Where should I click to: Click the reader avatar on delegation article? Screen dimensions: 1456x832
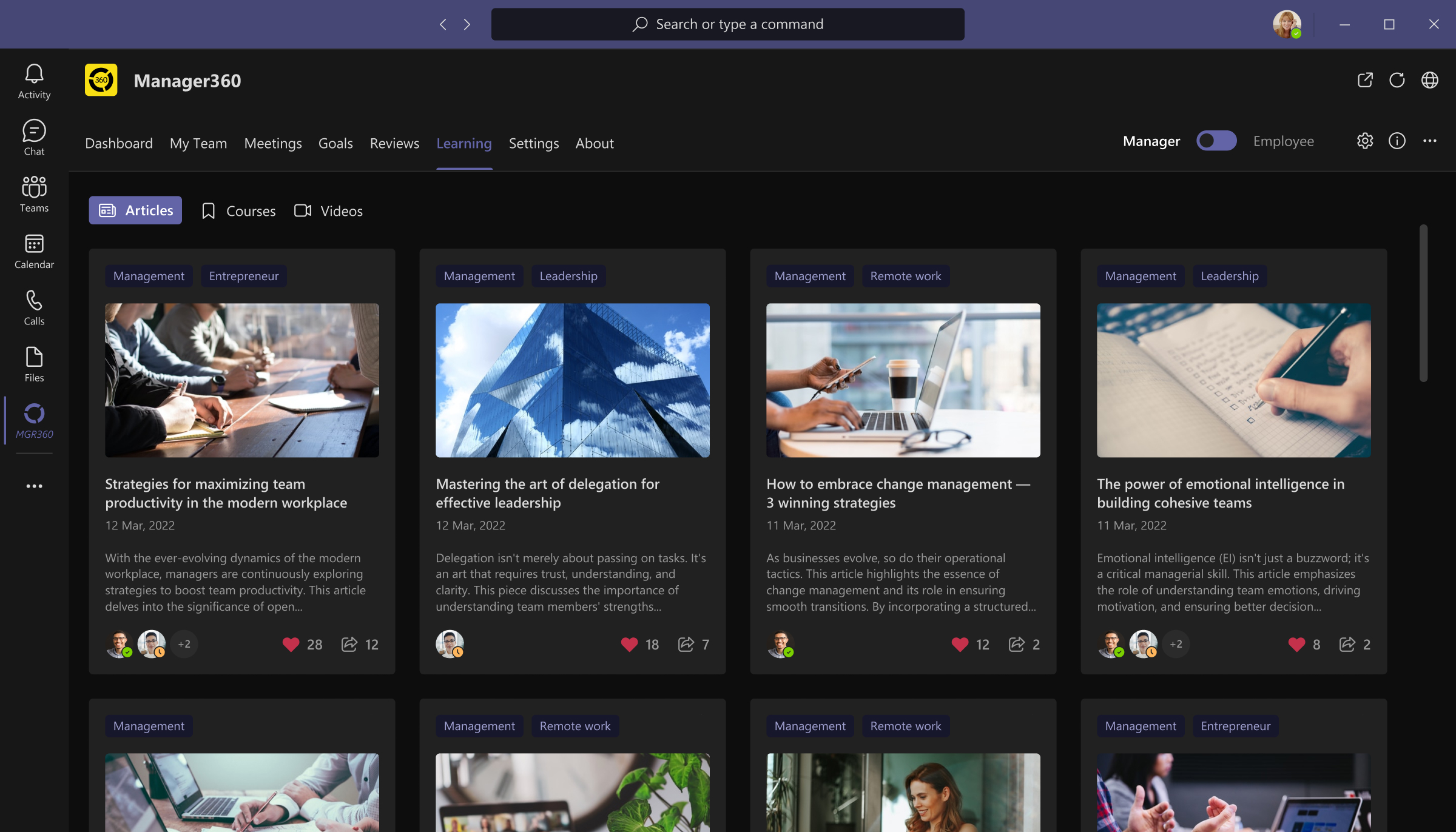pyautogui.click(x=450, y=644)
